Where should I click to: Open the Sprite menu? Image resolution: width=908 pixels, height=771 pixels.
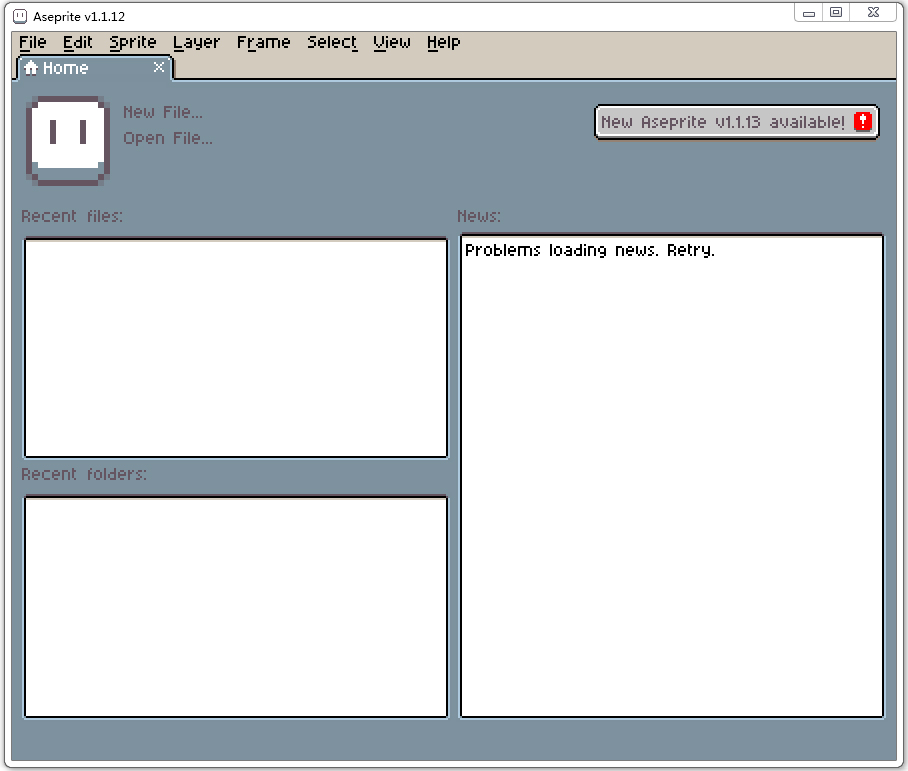132,42
